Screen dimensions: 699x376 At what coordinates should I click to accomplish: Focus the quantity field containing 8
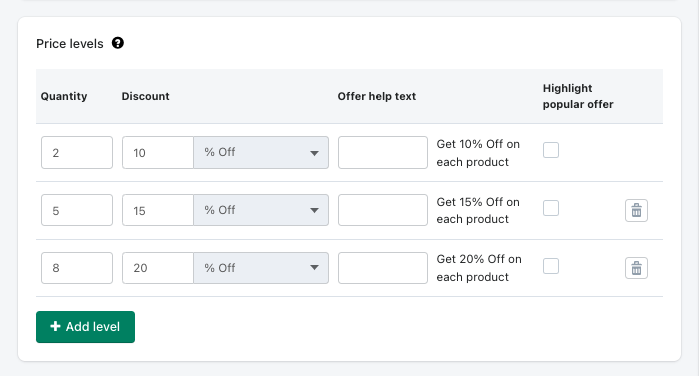[77, 268]
